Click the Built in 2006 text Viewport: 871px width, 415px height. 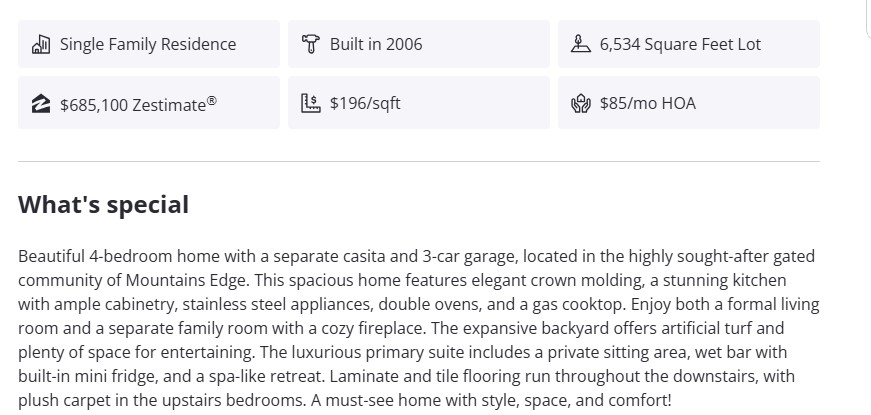376,44
